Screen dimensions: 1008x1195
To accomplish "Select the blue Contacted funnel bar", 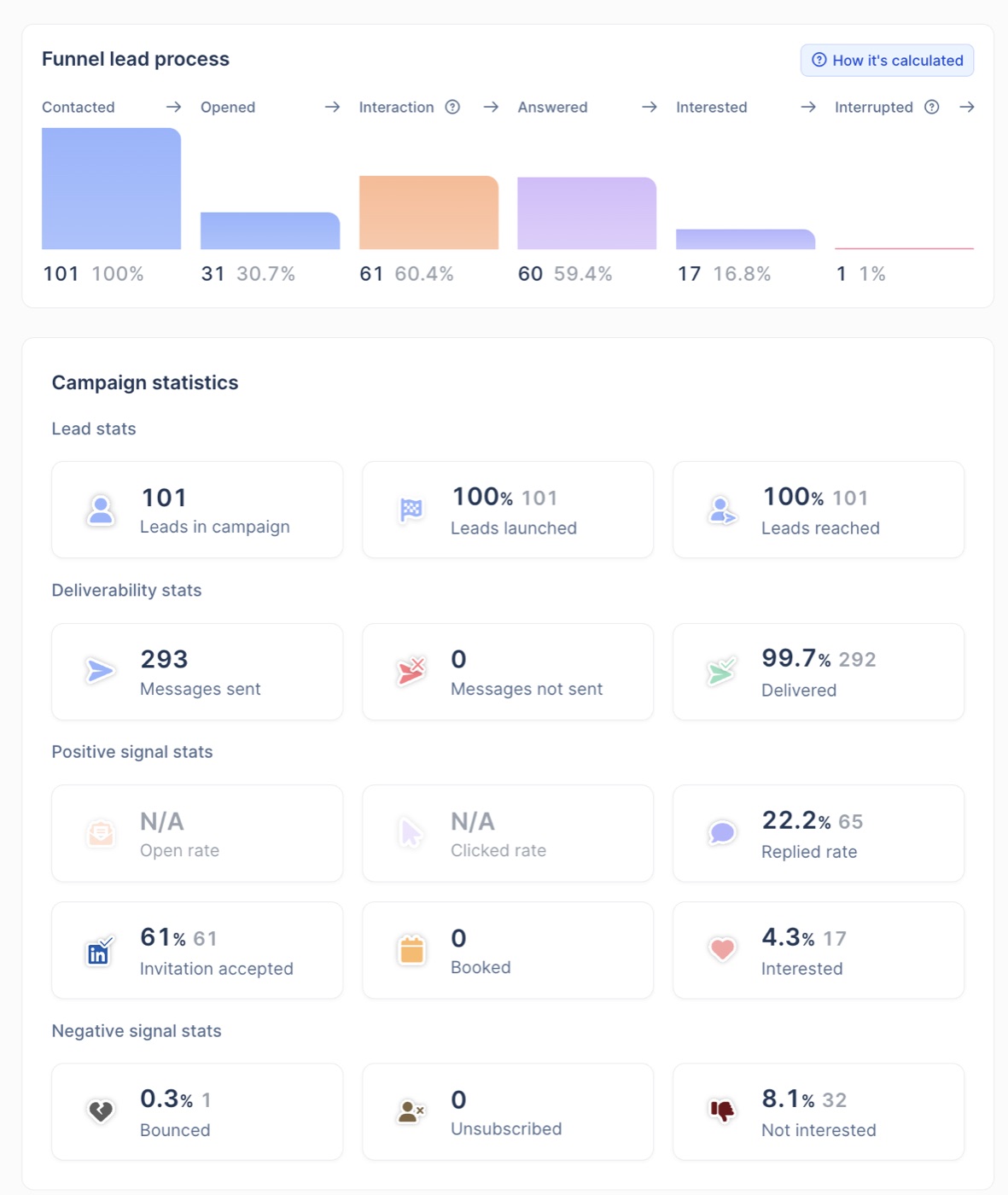I will tap(111, 189).
